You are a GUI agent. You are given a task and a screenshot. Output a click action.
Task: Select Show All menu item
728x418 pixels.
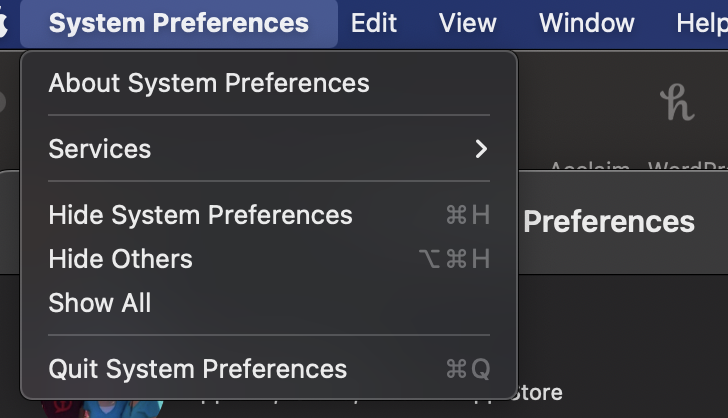100,303
